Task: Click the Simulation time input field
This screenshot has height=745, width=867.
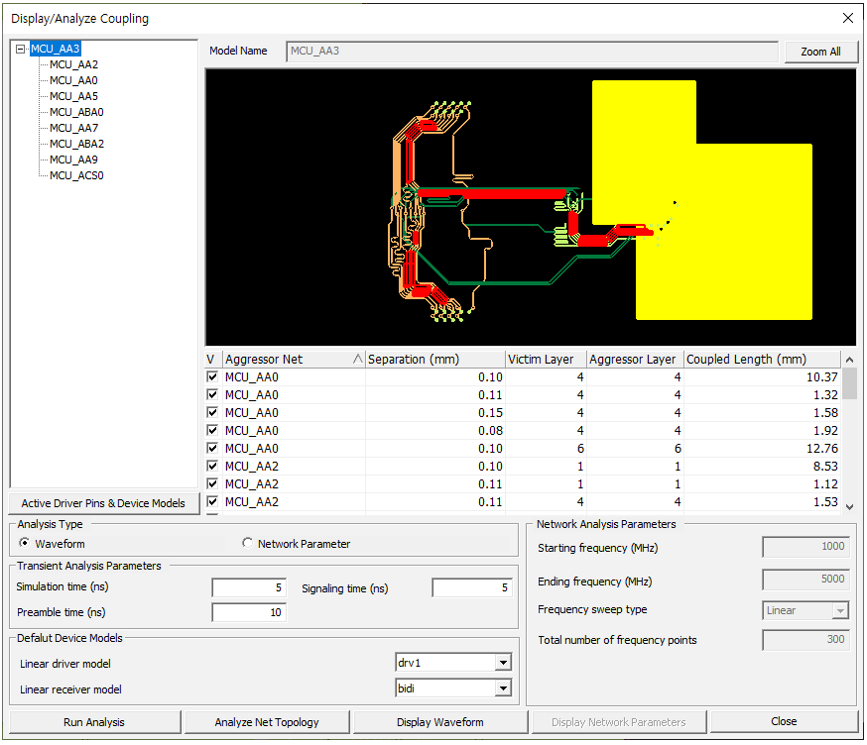Action: (249, 588)
